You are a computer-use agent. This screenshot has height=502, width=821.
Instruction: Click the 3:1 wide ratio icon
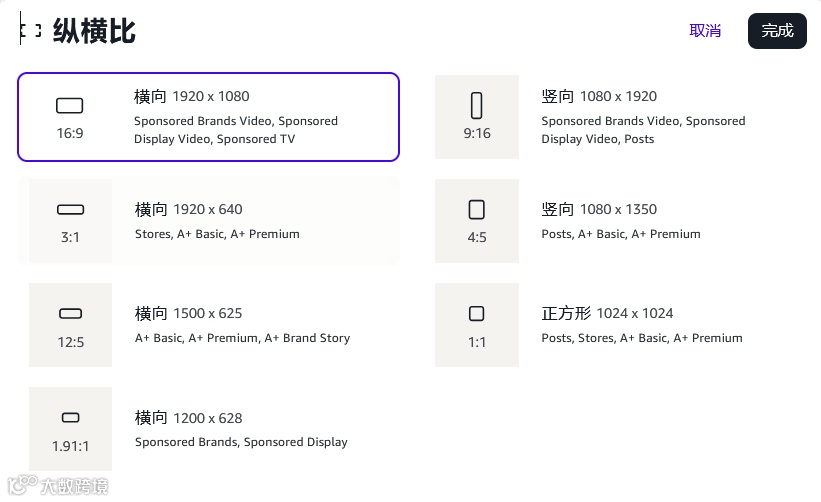point(70,210)
